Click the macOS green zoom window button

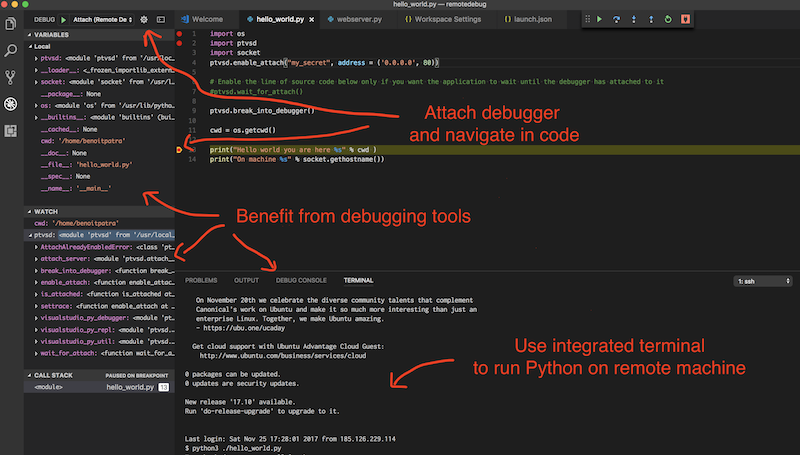coord(25,4)
